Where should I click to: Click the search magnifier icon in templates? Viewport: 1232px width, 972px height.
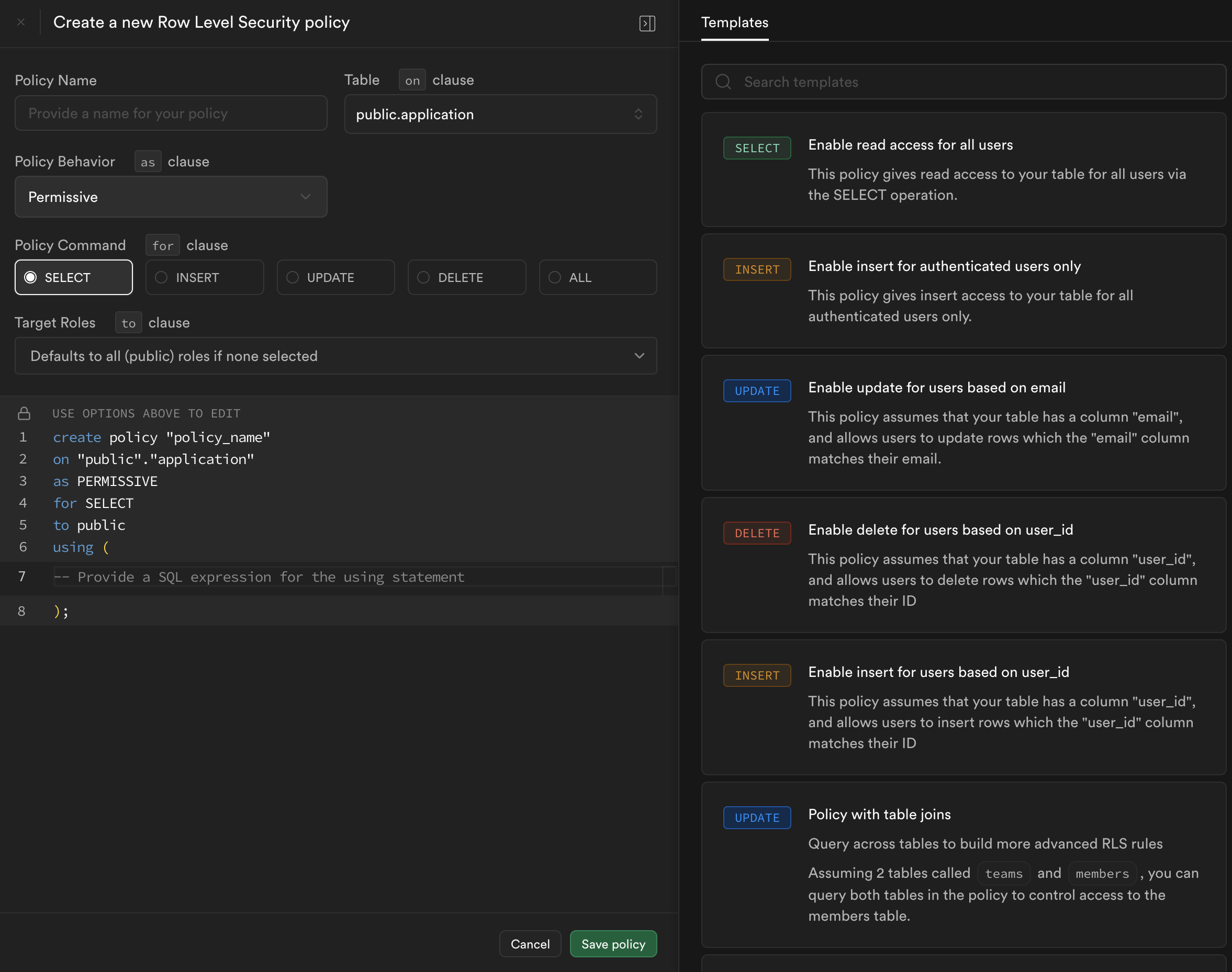click(723, 82)
